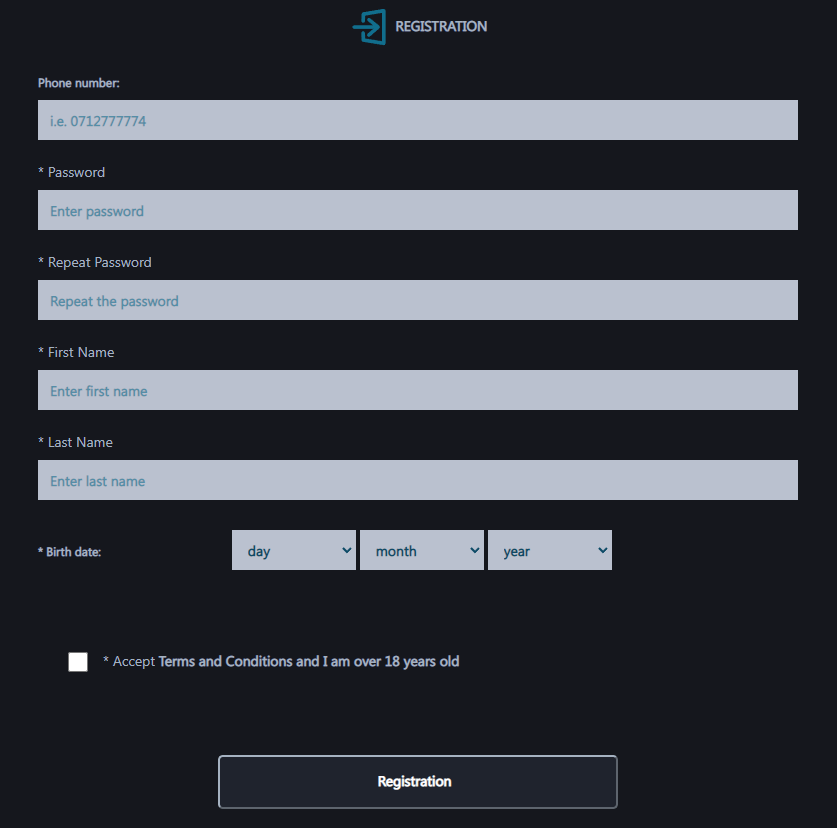Image resolution: width=837 pixels, height=828 pixels.
Task: Click the REGISTRATION heading text
Action: 441,27
